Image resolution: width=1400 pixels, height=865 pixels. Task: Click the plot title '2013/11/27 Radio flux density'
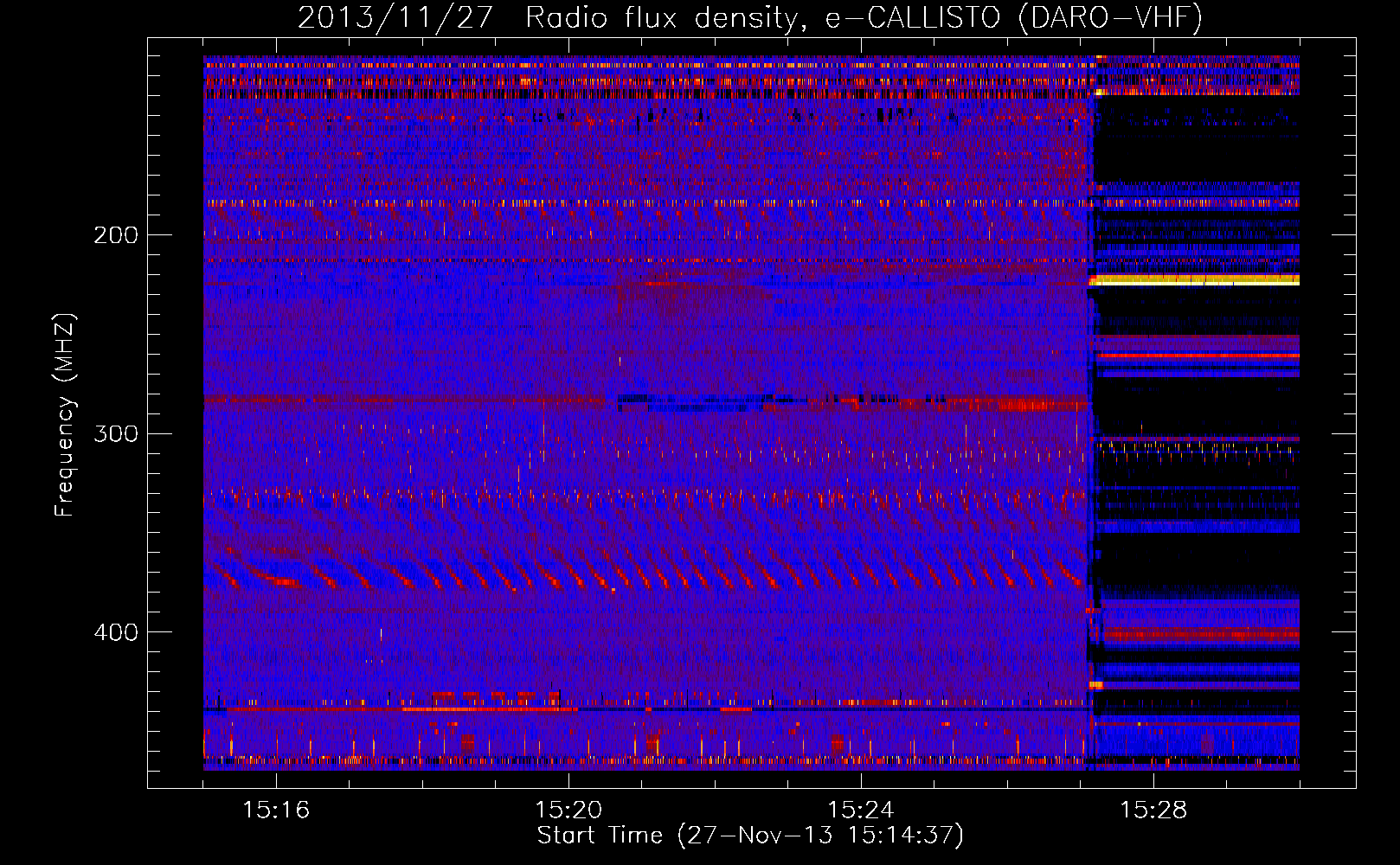pyautogui.click(x=749, y=17)
